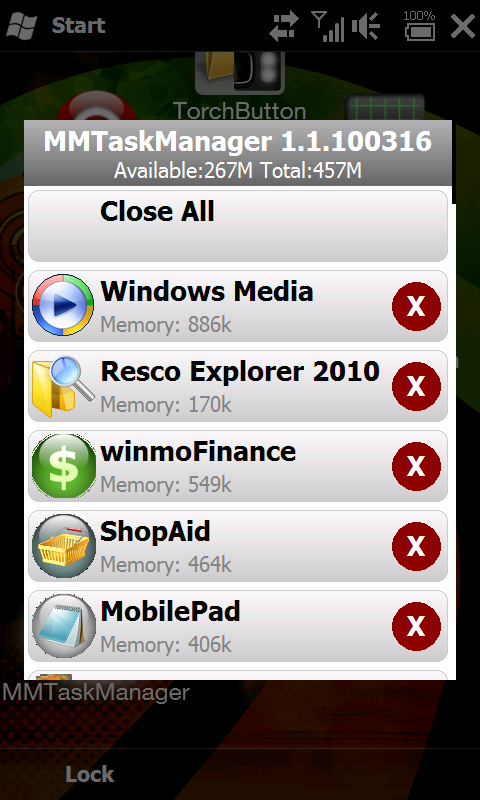End MobilePad task with red X
Image resolution: width=480 pixels, height=800 pixels.
click(x=416, y=627)
